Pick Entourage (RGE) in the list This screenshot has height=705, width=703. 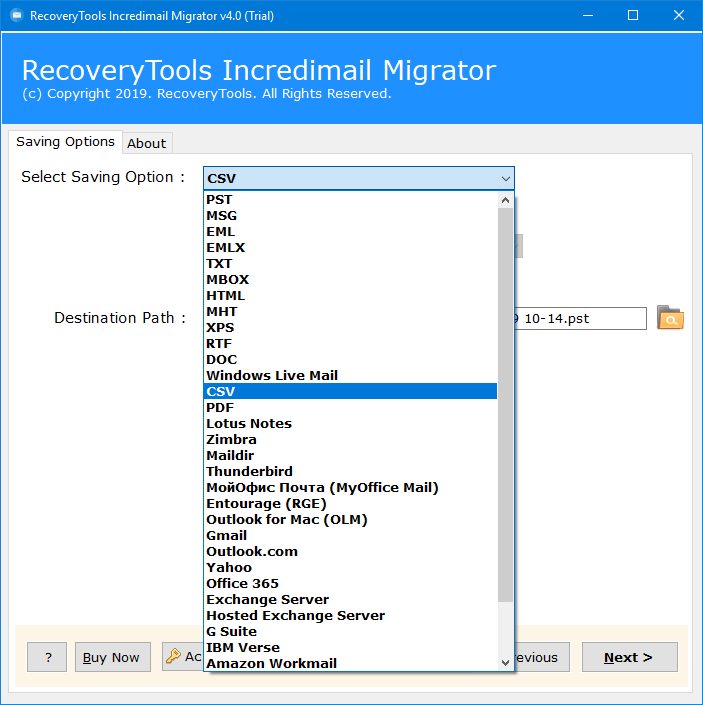(350, 504)
